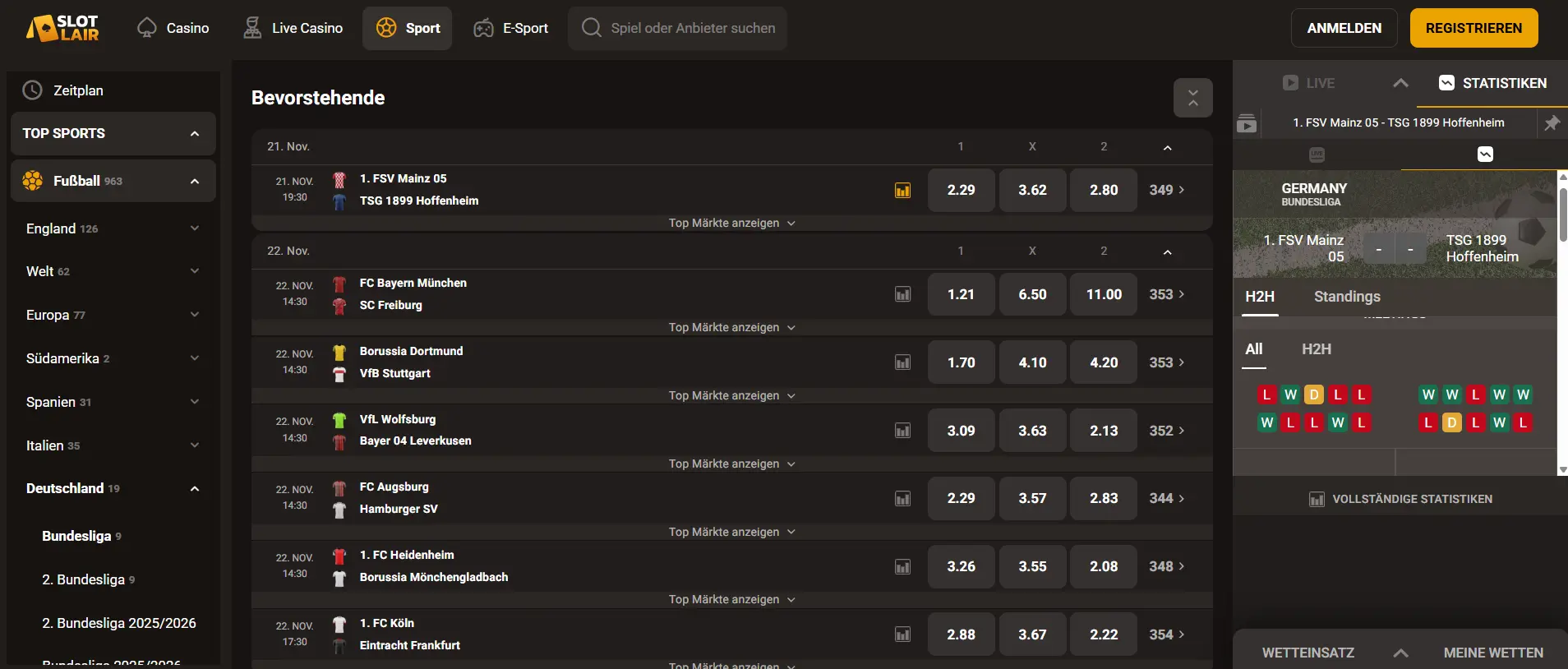Bet on VfB Stuttgart win at 4.20
The width and height of the screenshot is (1568, 669).
pos(1104,362)
